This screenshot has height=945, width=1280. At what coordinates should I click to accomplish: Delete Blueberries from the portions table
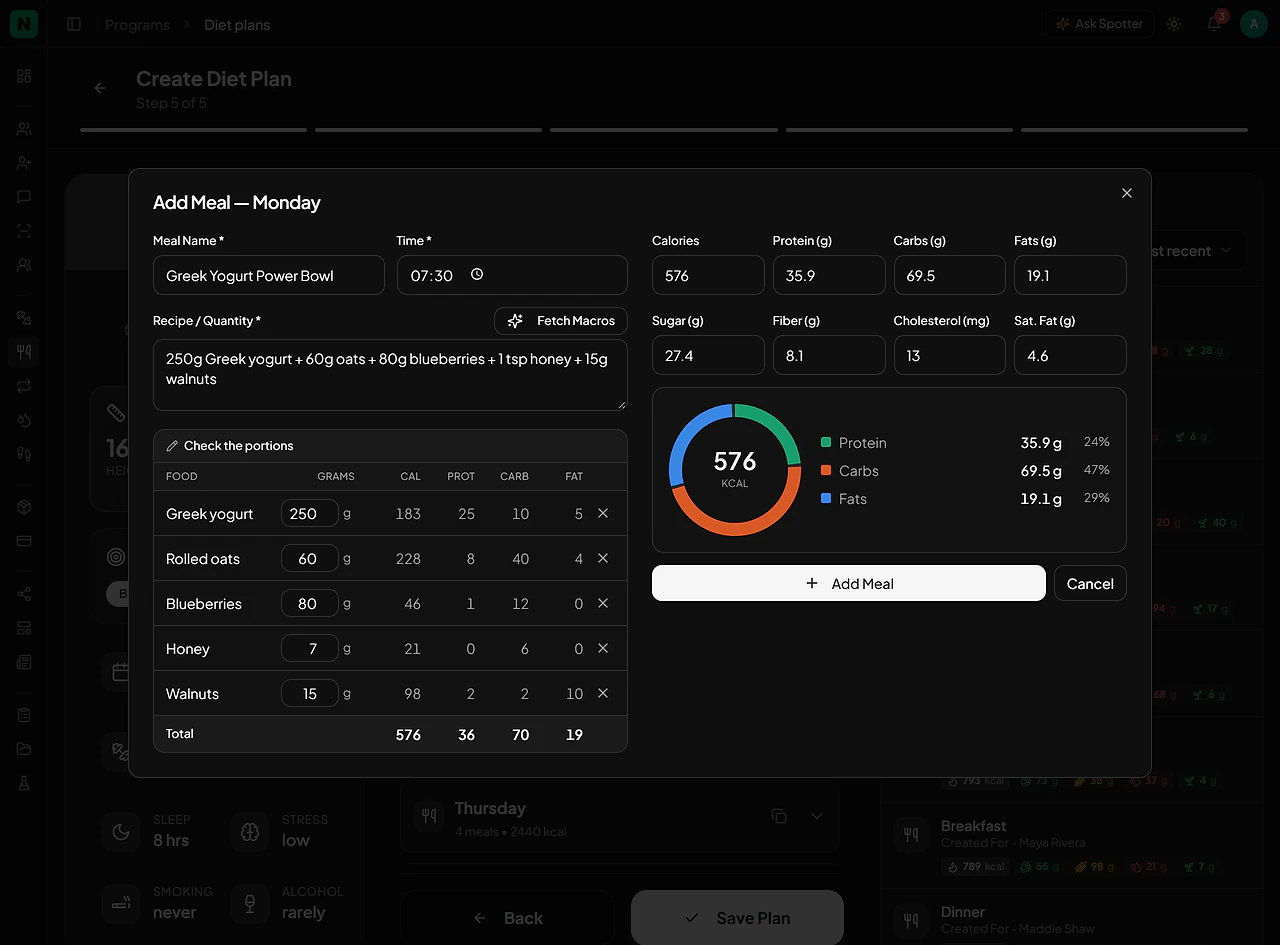pyautogui.click(x=603, y=603)
